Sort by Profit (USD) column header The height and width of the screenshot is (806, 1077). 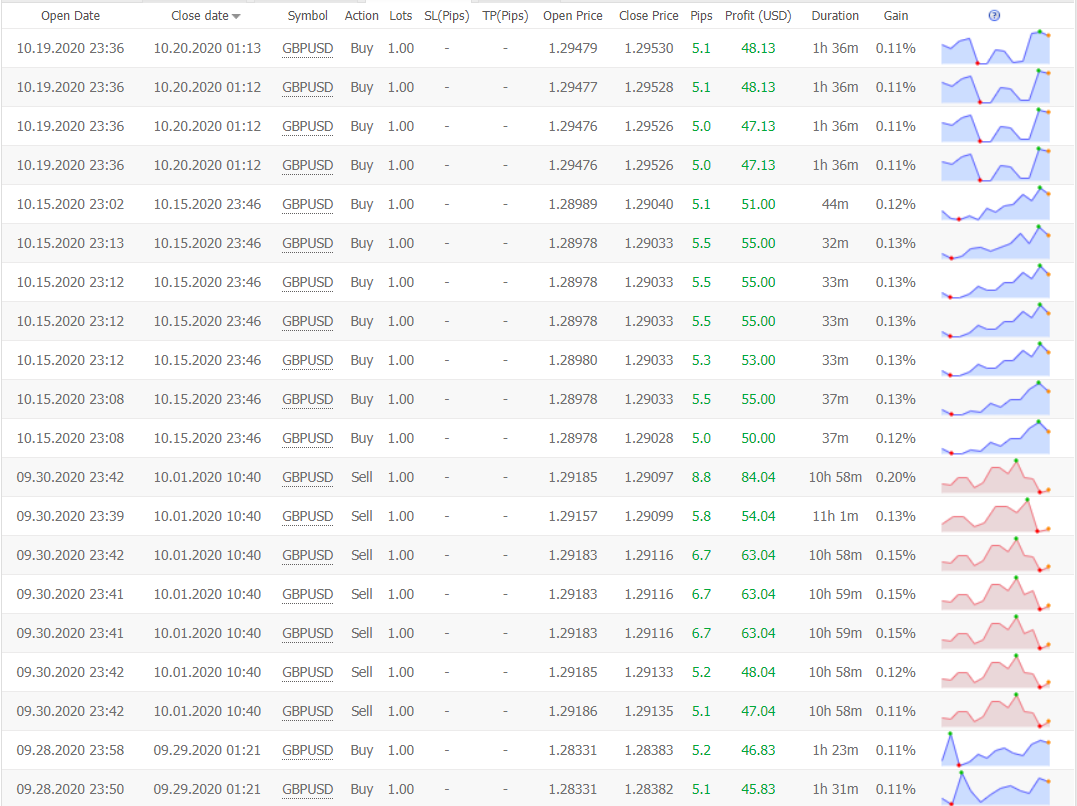[758, 16]
